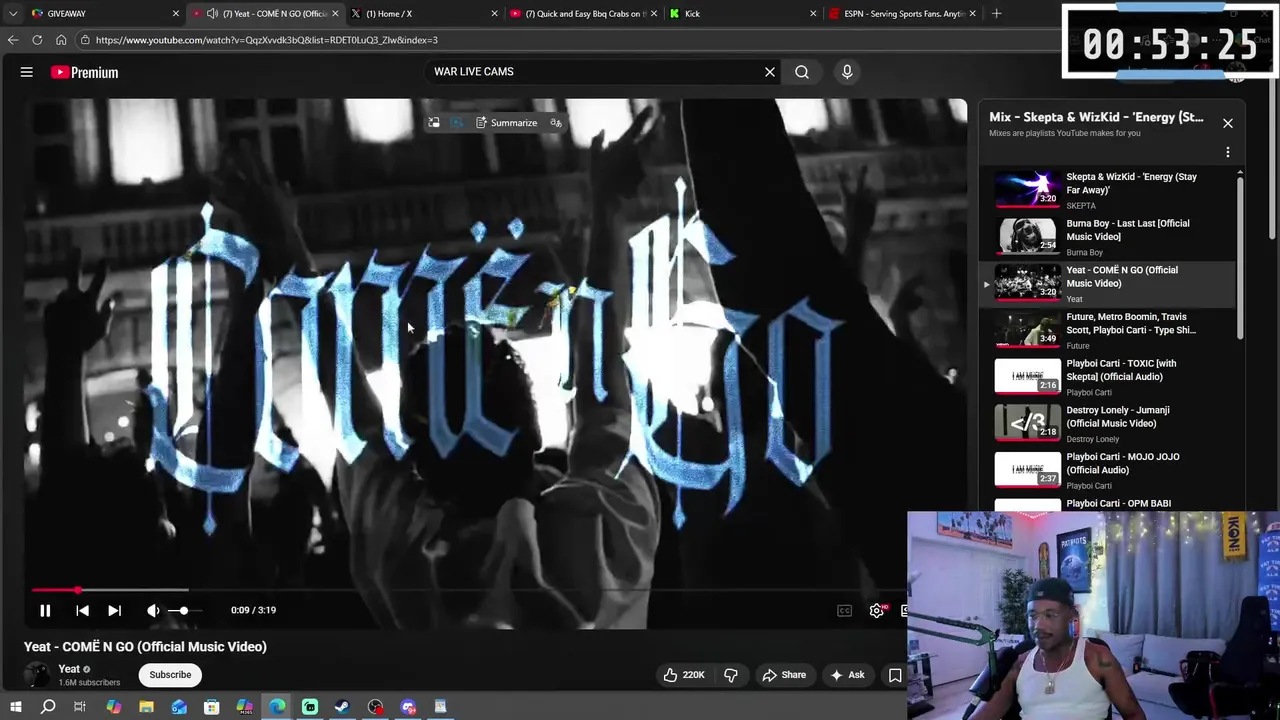
Task: Open the YouTube guide hamburger menu
Action: pos(27,72)
